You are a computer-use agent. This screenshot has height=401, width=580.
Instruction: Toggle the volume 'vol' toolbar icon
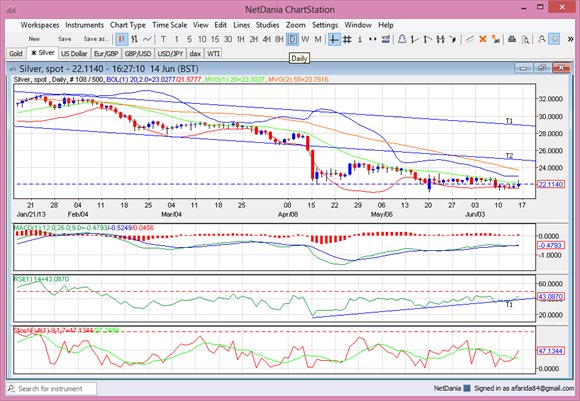pyautogui.click(x=385, y=39)
